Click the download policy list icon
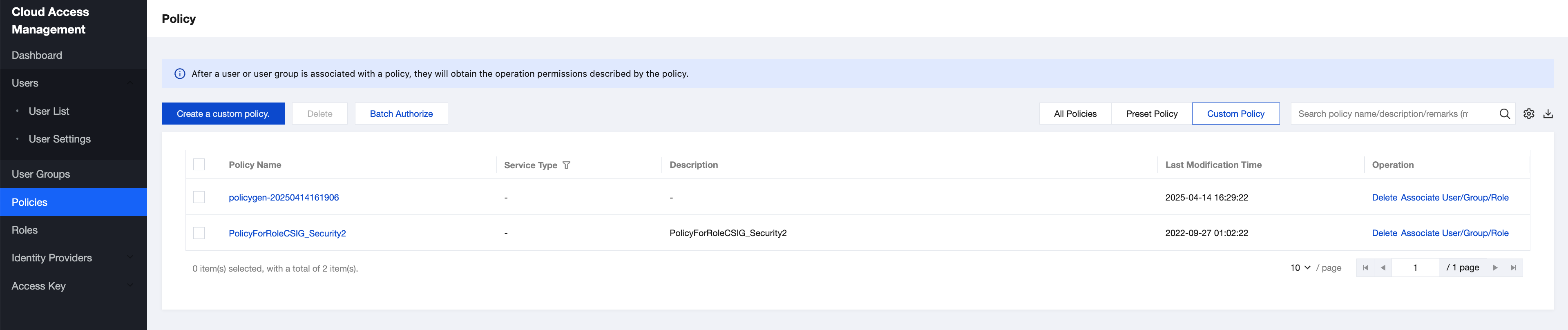This screenshot has height=330, width=1568. pyautogui.click(x=1548, y=114)
